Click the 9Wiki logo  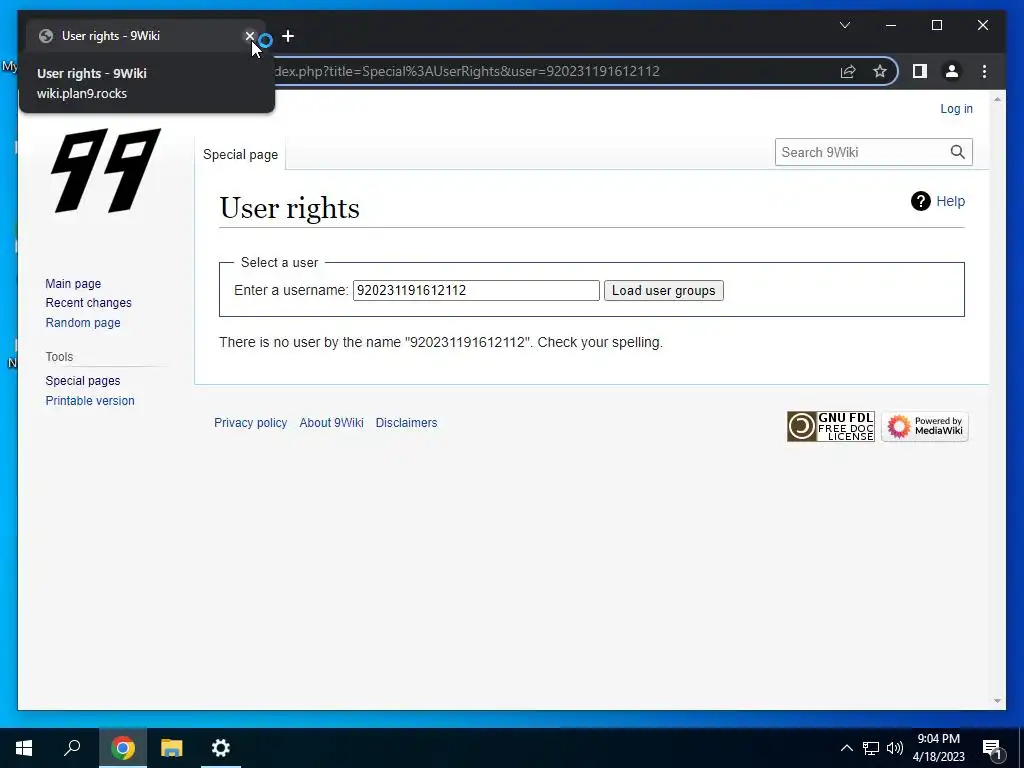tap(106, 170)
